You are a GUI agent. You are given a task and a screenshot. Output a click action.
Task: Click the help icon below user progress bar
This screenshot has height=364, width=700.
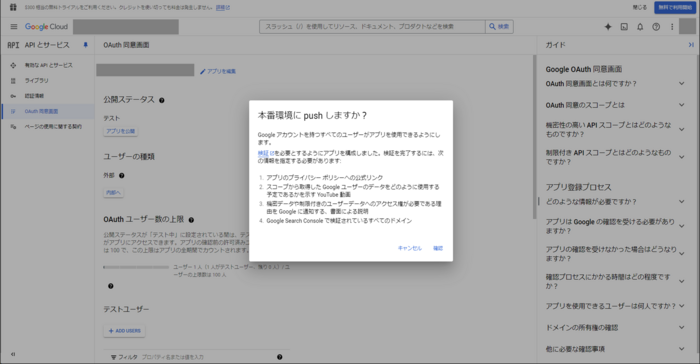[111, 286]
